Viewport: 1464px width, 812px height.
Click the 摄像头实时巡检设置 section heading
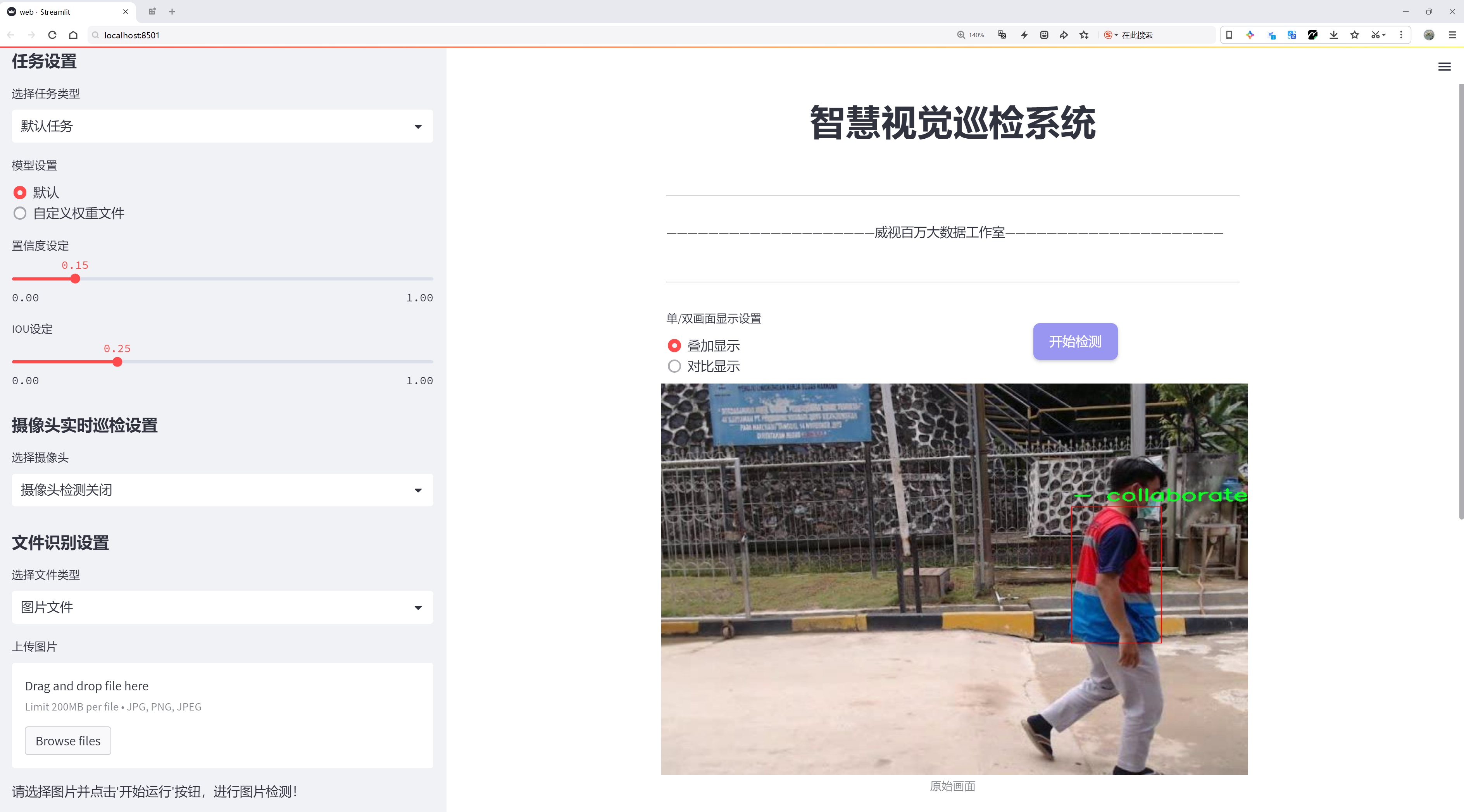click(84, 425)
